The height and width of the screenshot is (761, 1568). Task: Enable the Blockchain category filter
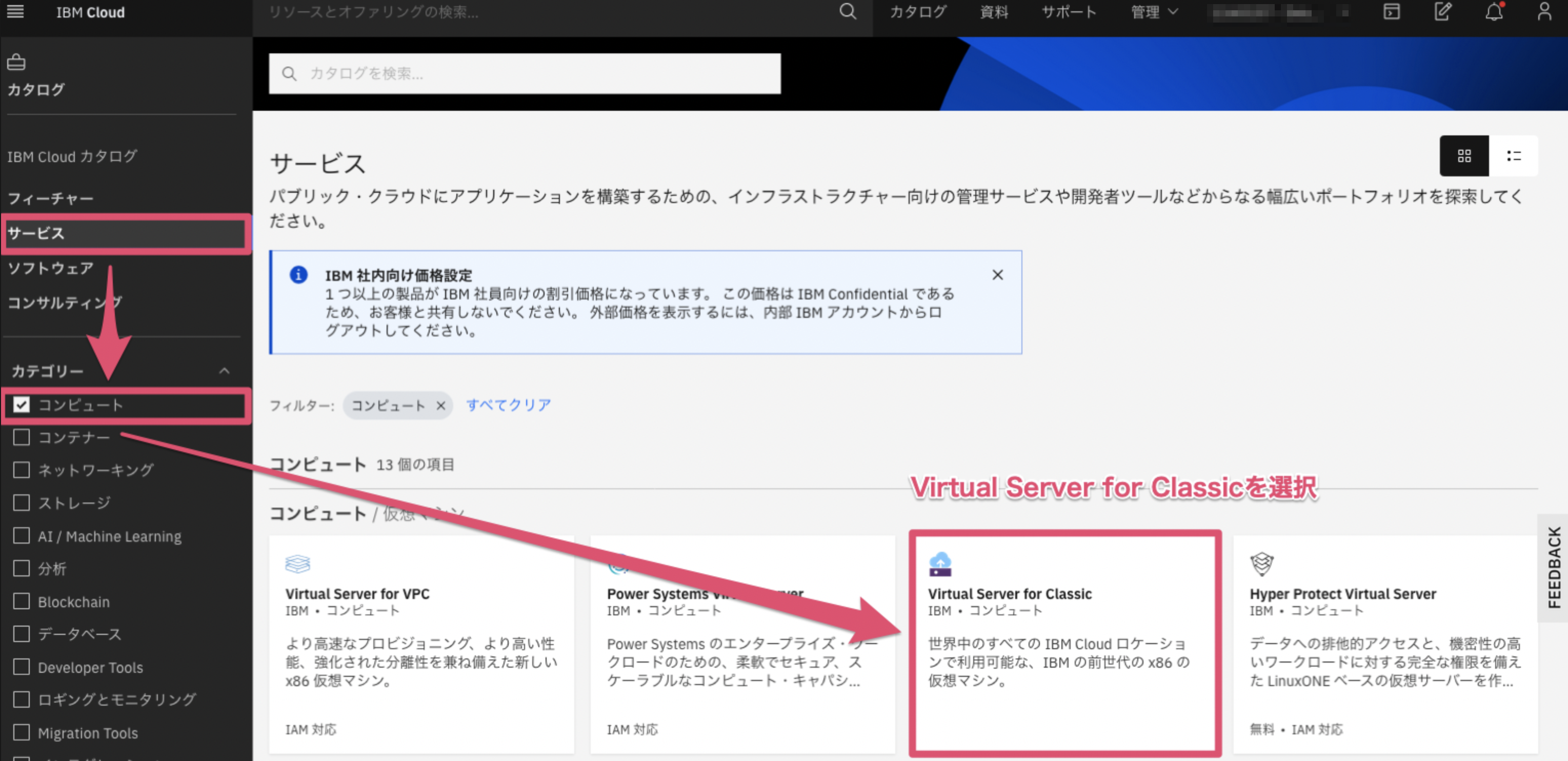[22, 602]
